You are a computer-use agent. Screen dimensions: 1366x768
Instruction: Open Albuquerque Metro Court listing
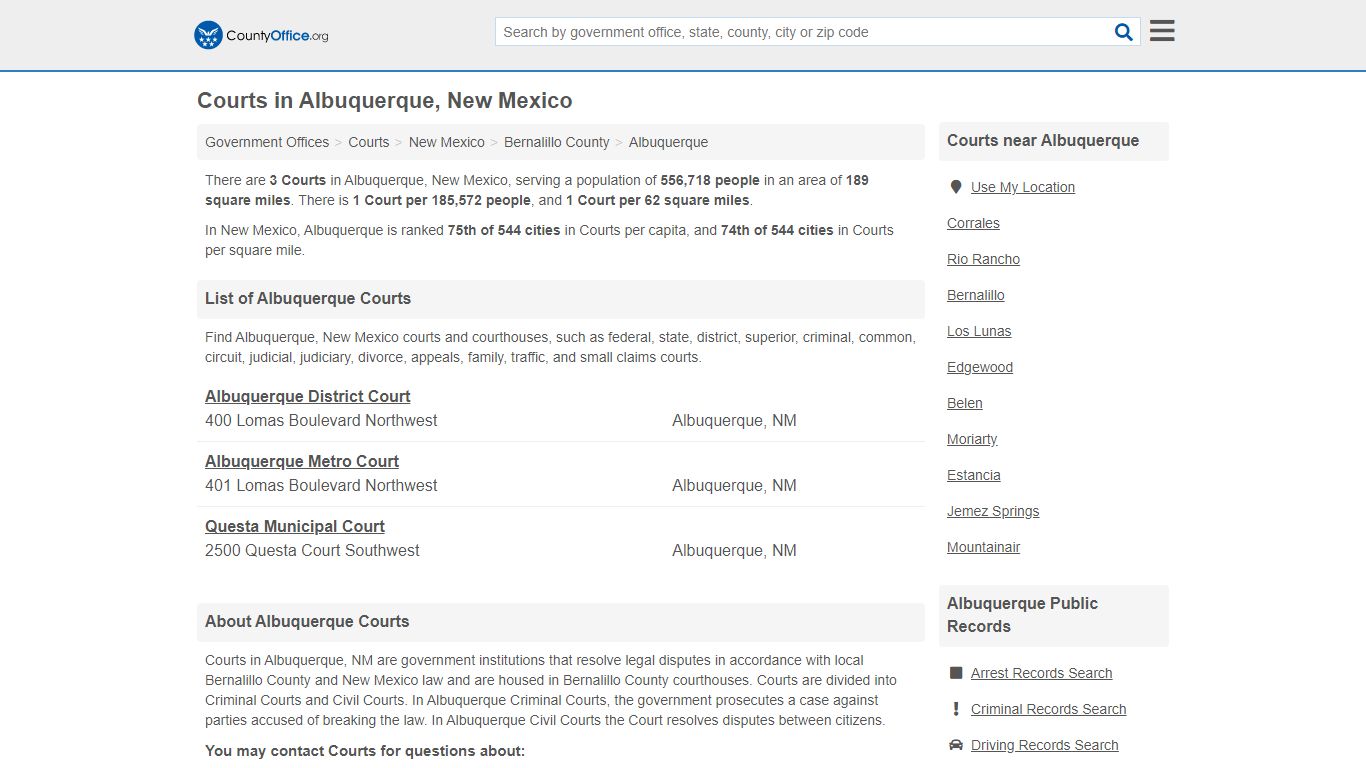coord(302,461)
